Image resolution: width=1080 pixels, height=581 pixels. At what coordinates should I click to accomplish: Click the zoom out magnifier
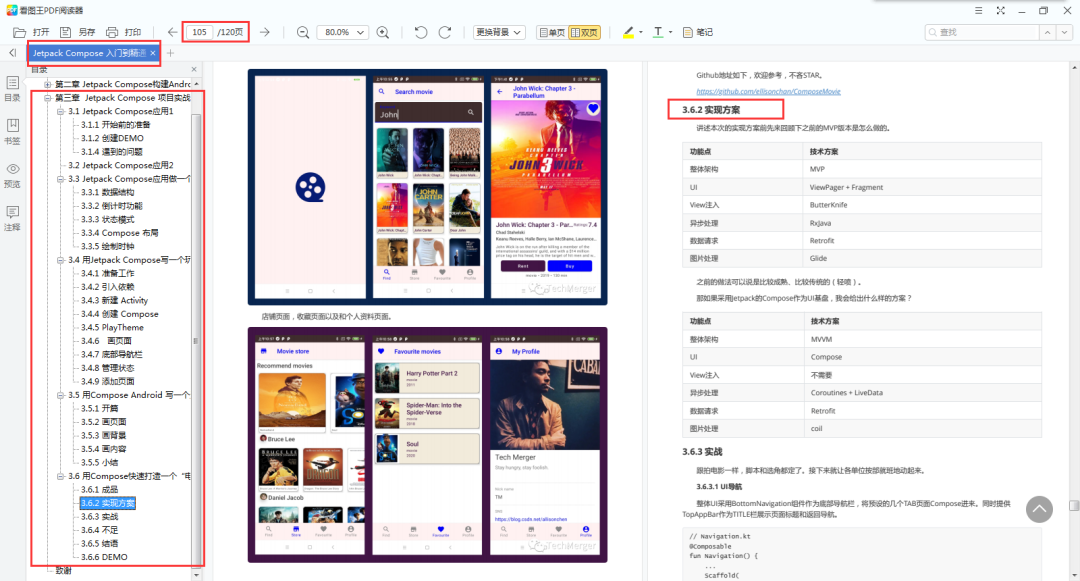[x=302, y=32]
